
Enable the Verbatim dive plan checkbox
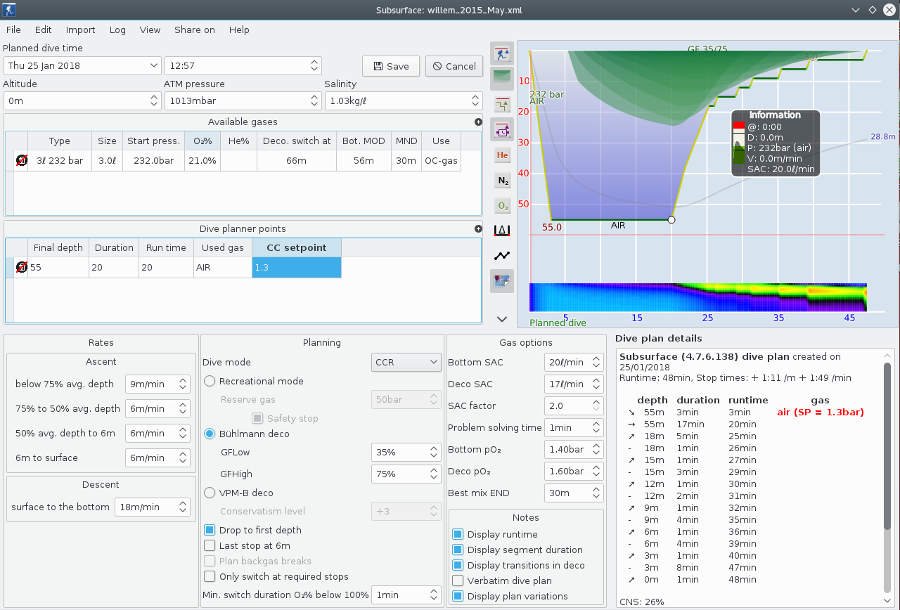(458, 580)
